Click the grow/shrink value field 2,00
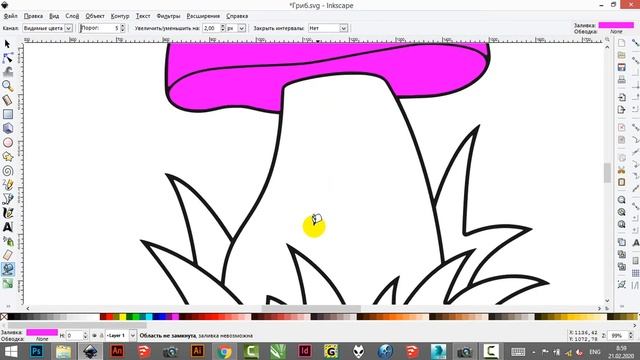 pos(211,28)
